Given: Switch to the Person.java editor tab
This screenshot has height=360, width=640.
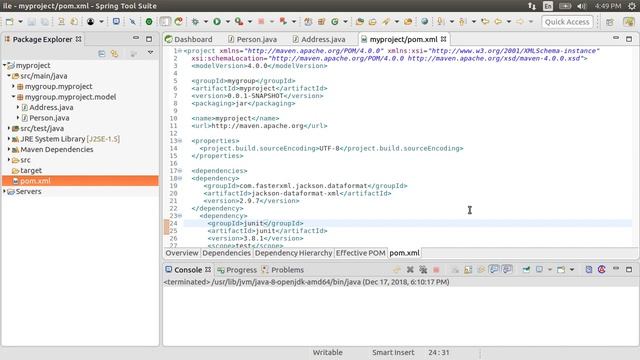Looking at the screenshot, I should coord(252,39).
